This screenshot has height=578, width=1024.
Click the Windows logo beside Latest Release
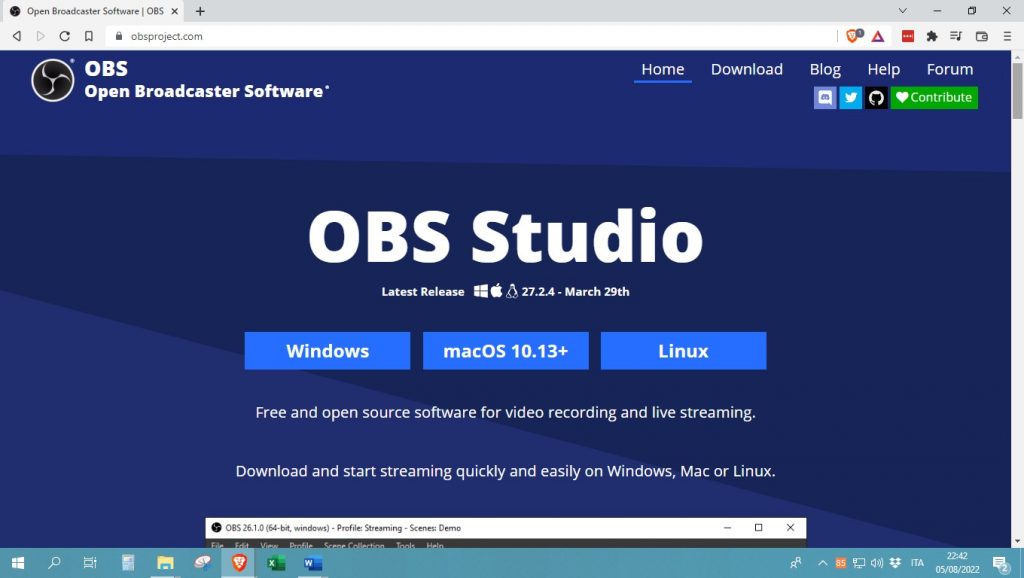480,291
